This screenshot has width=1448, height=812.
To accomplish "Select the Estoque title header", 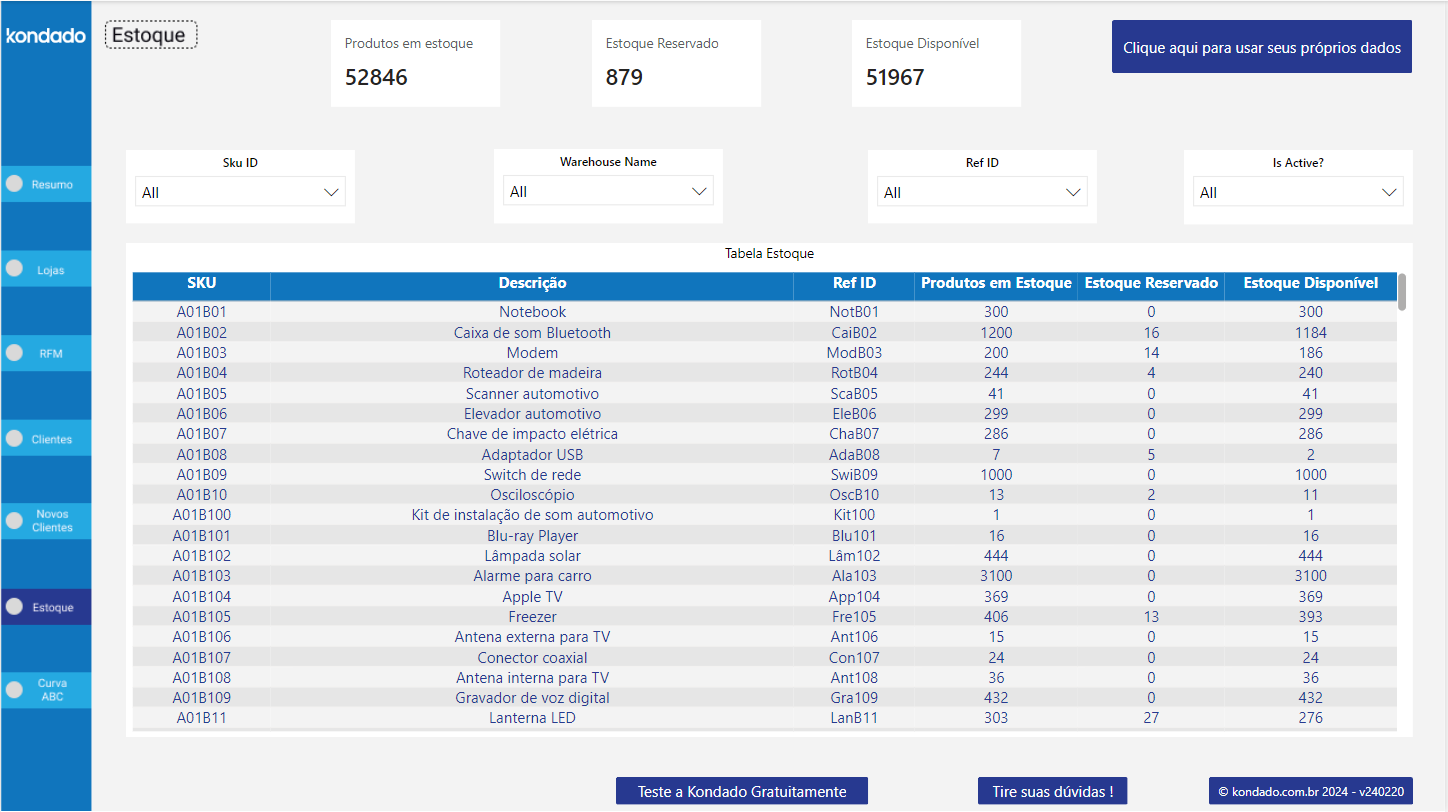I will pos(150,33).
